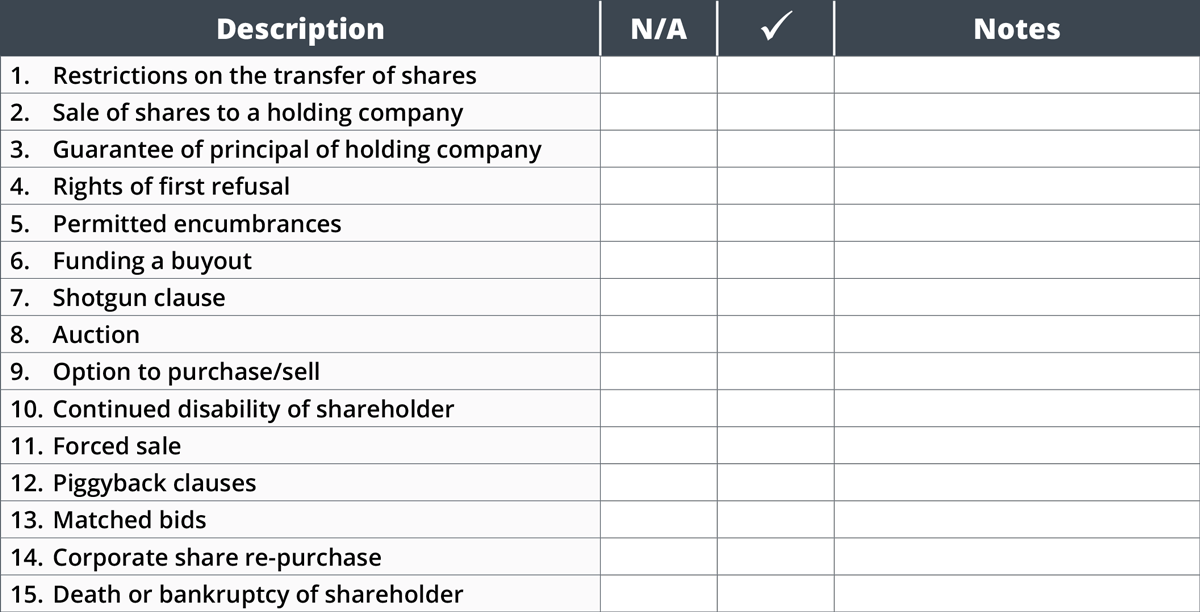
Task: Click the N/A column header
Action: coord(659,28)
